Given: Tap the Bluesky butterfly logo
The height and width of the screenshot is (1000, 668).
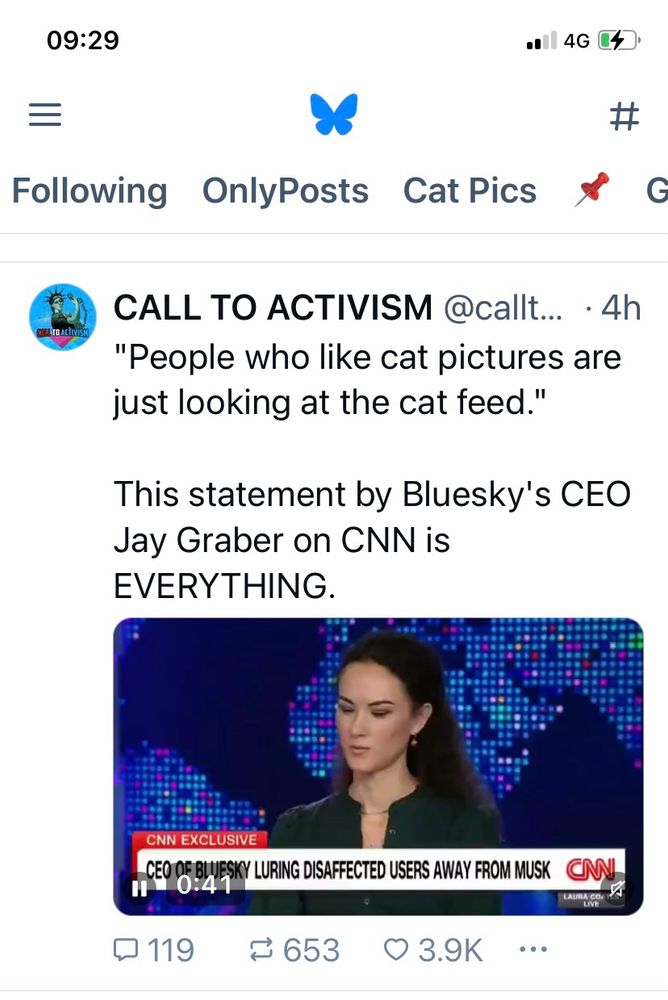Looking at the screenshot, I should (x=334, y=114).
